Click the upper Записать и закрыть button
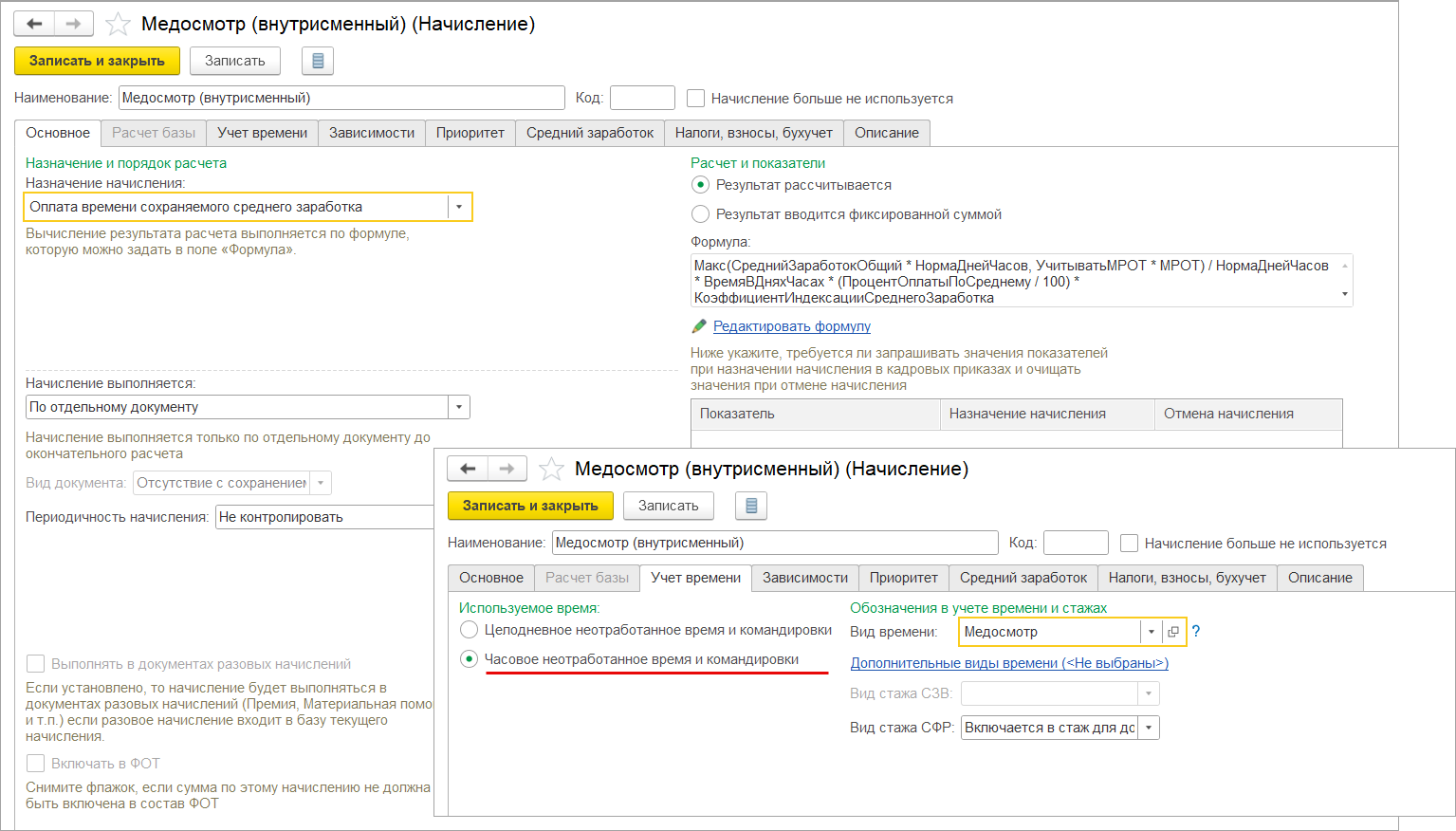Image resolution: width=1456 pixels, height=831 pixels. coord(97,61)
